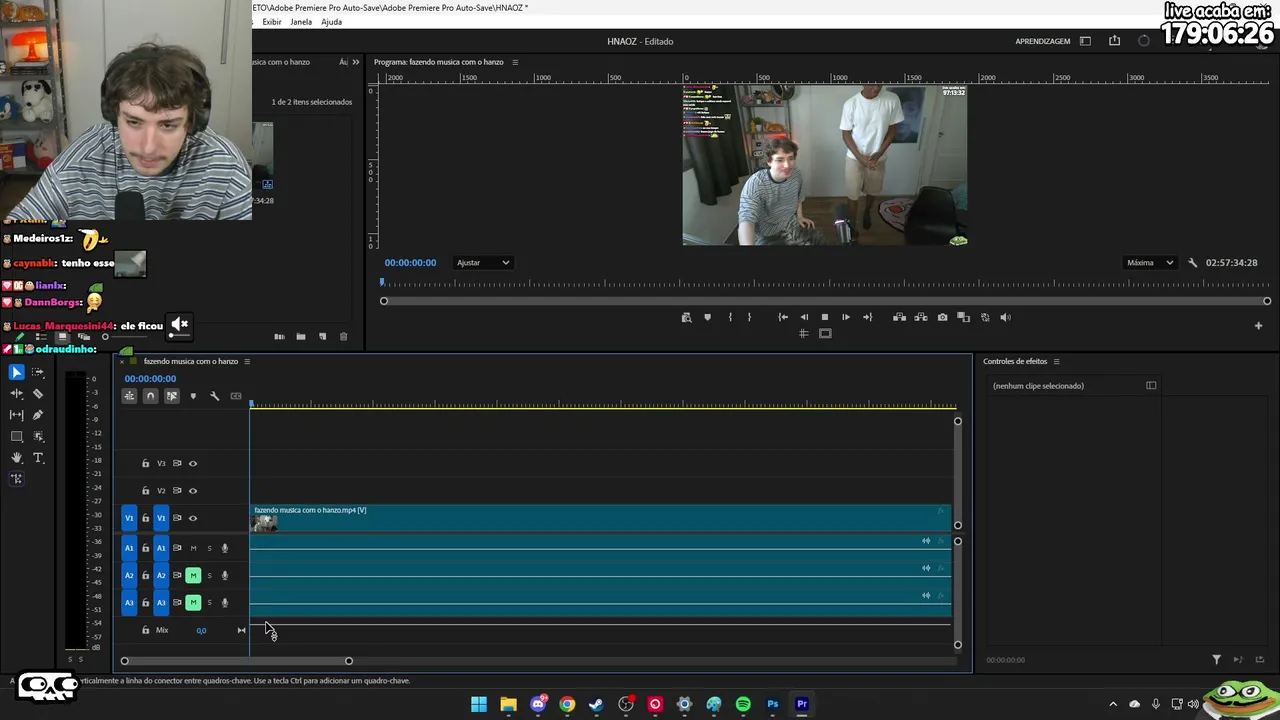Click the Lift button
Viewport: 1280px width, 720px height.
pos(899,317)
